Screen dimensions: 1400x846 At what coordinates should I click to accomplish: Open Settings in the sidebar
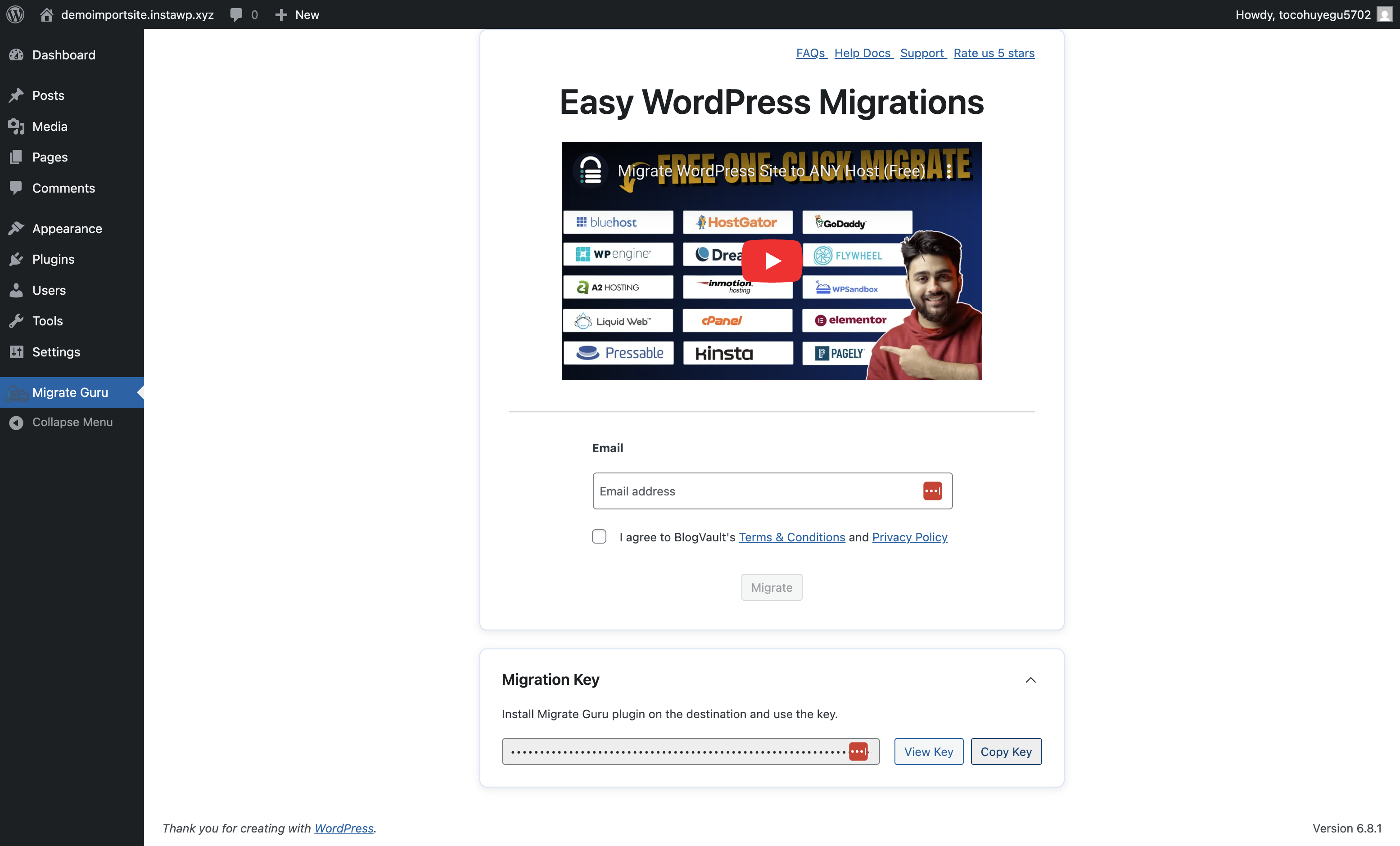(56, 352)
